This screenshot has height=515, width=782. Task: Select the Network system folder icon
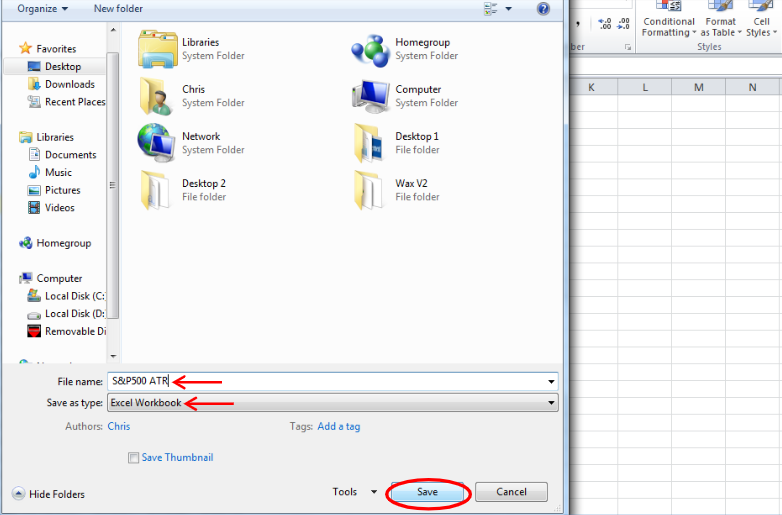point(158,142)
